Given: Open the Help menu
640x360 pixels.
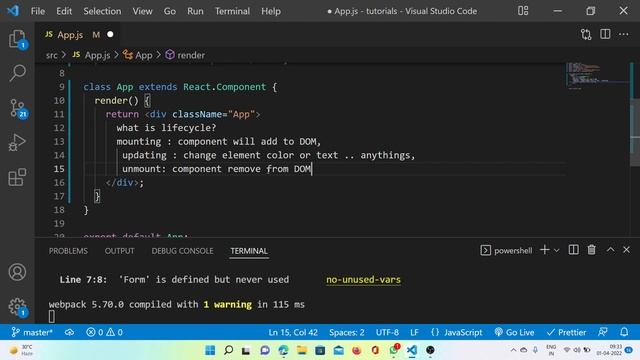Looking at the screenshot, I should tap(271, 11).
